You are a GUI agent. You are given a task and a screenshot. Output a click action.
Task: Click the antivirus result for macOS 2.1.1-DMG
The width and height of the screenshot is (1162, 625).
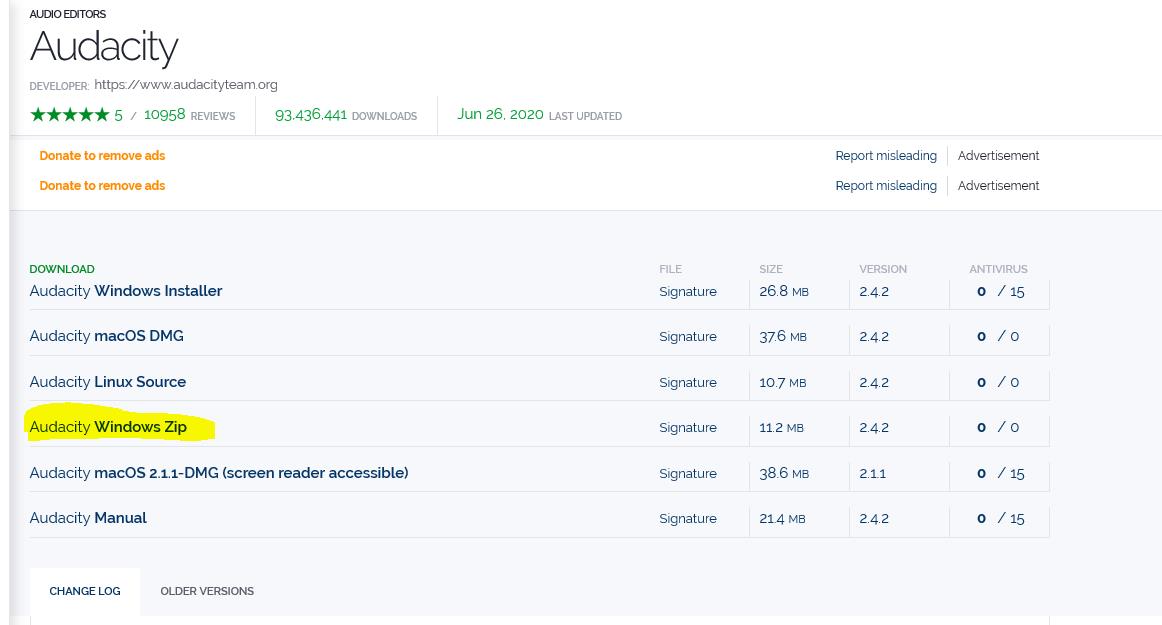click(1000, 473)
